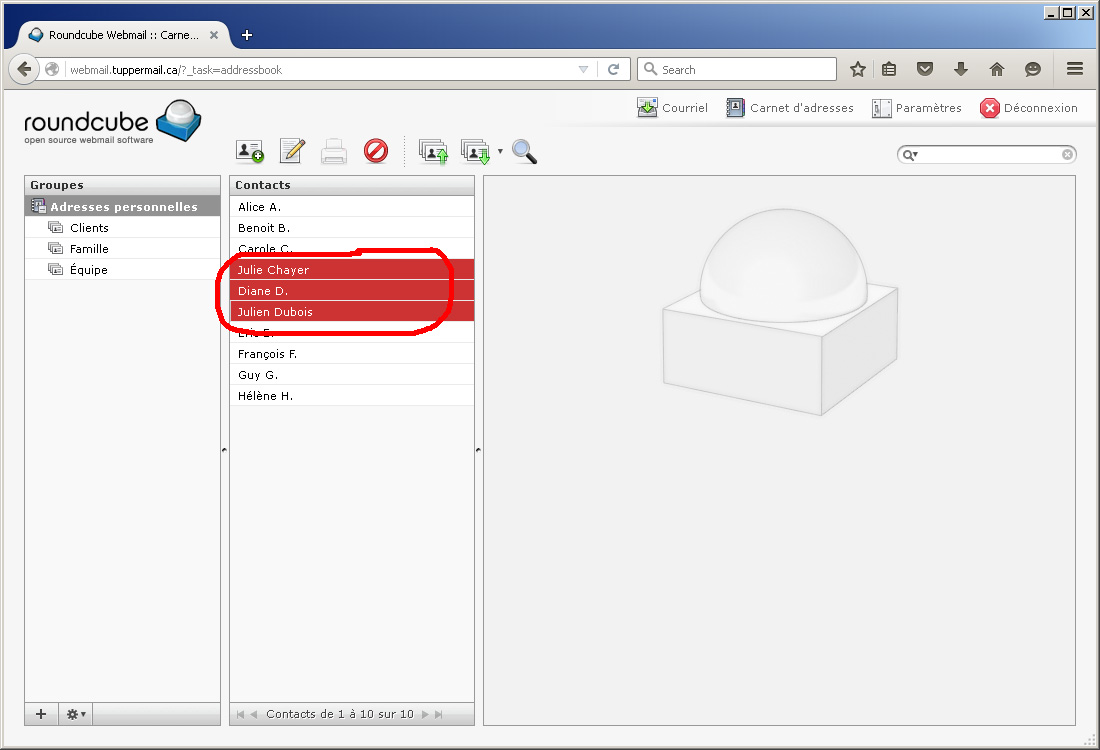Screen dimensions: 1100x750
Task: Click the export contacts icon
Action: [x=475, y=151]
